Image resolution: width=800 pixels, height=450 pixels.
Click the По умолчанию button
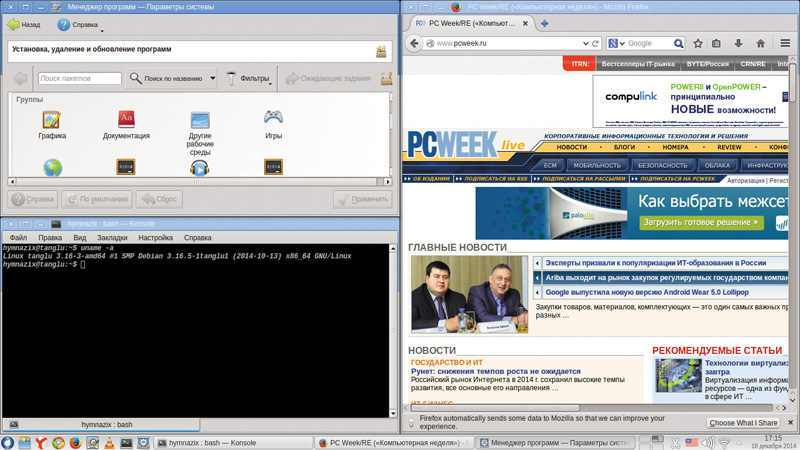[97, 199]
